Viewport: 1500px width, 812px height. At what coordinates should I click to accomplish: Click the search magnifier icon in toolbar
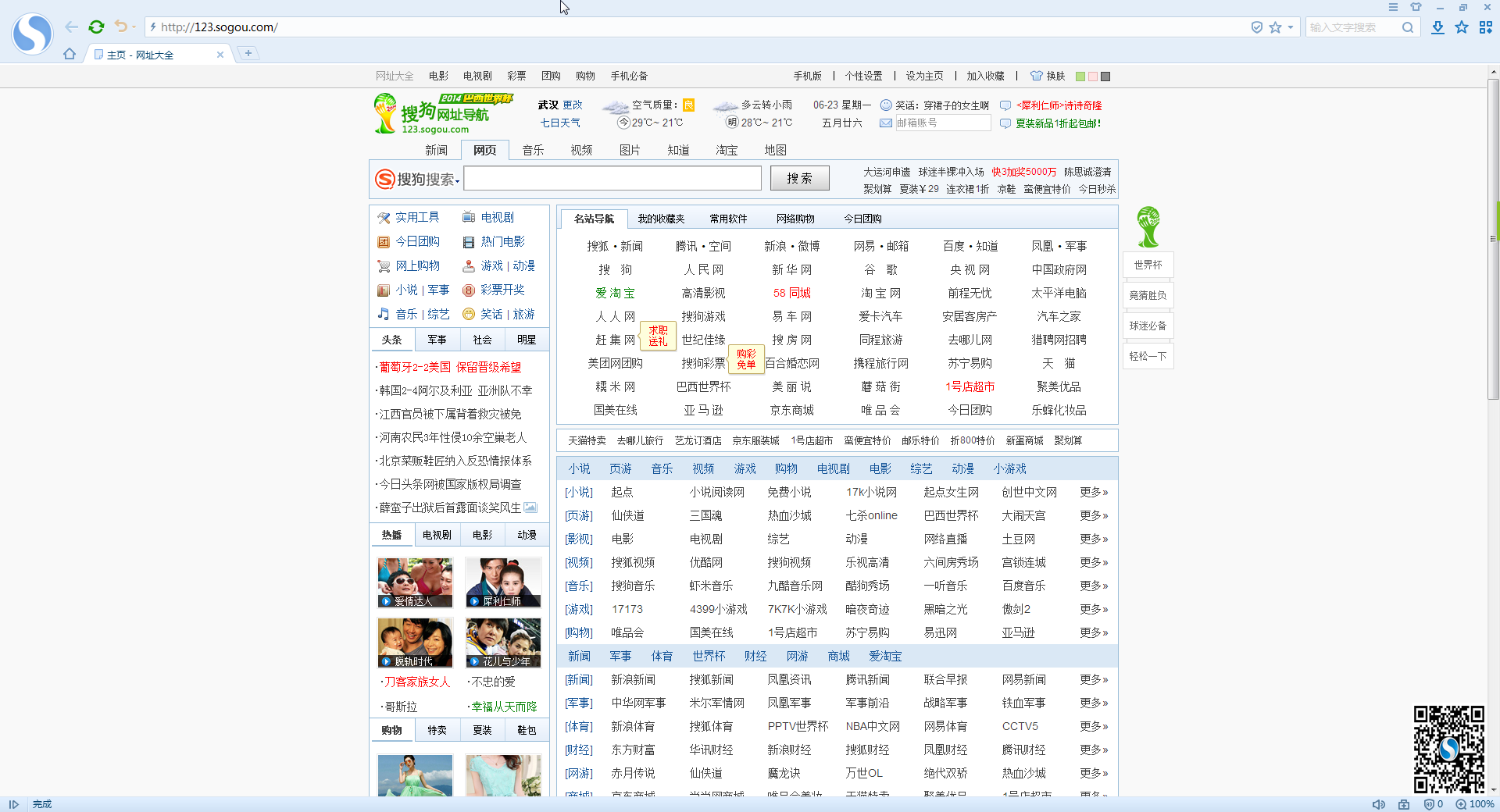[x=1408, y=27]
